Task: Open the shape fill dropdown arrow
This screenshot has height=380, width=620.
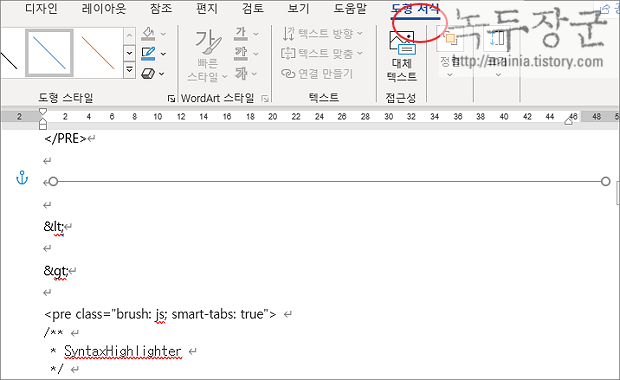Action: click(x=163, y=34)
